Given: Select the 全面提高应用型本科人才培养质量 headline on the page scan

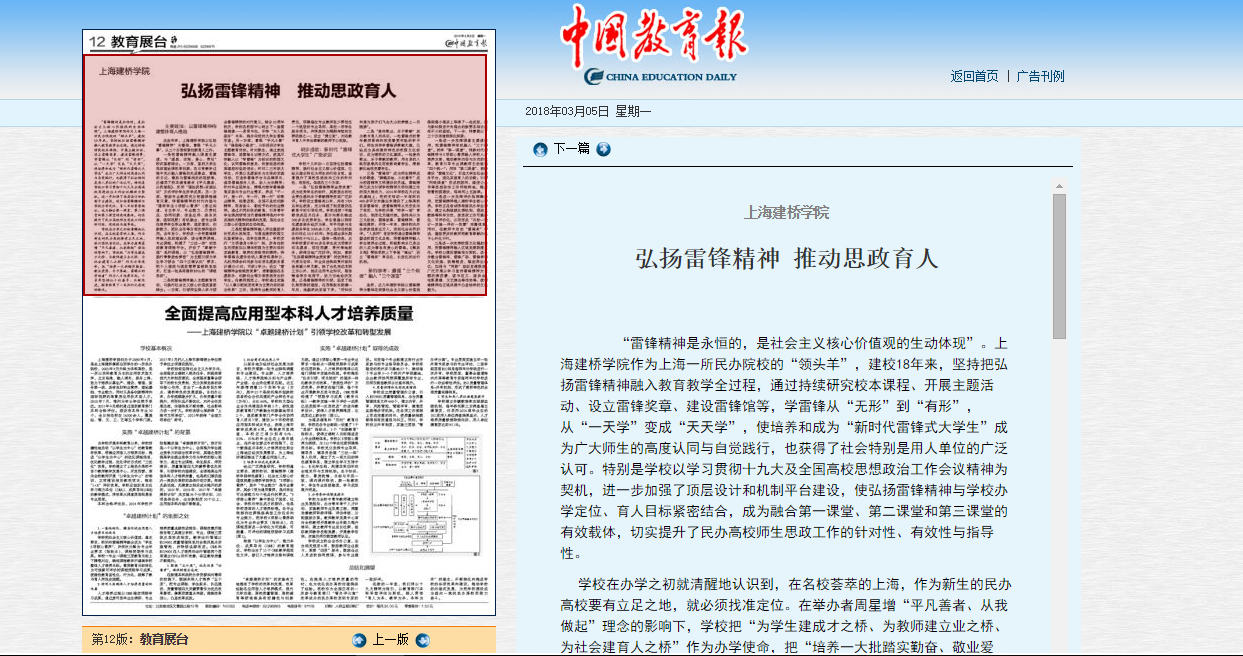Looking at the screenshot, I should pos(289,313).
